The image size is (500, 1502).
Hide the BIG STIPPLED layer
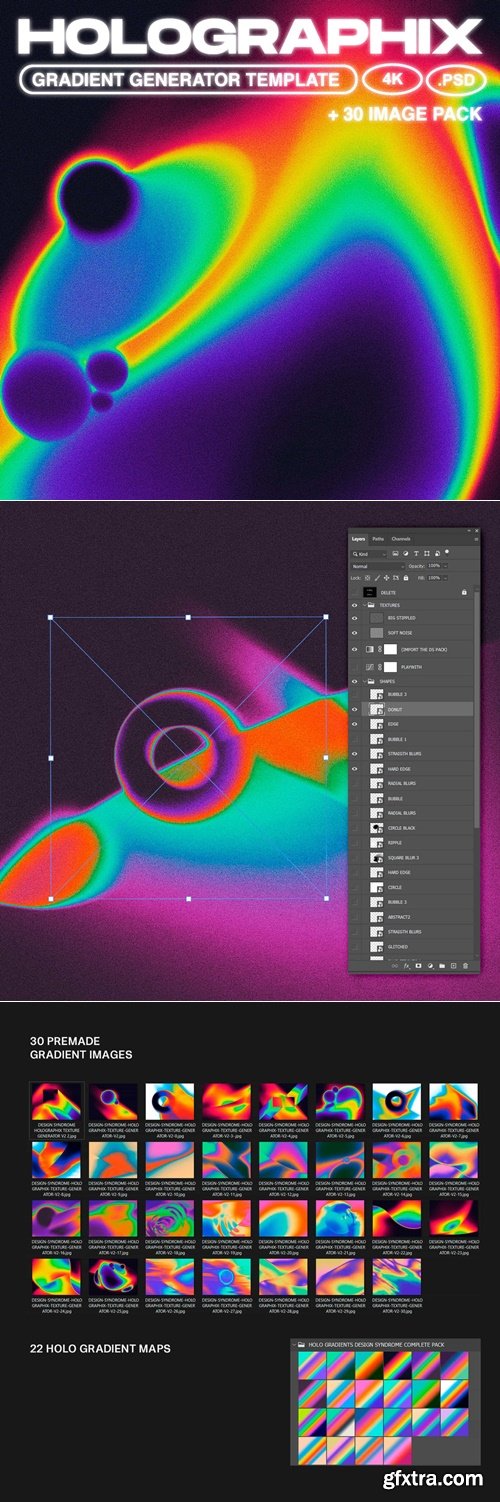coord(355,618)
